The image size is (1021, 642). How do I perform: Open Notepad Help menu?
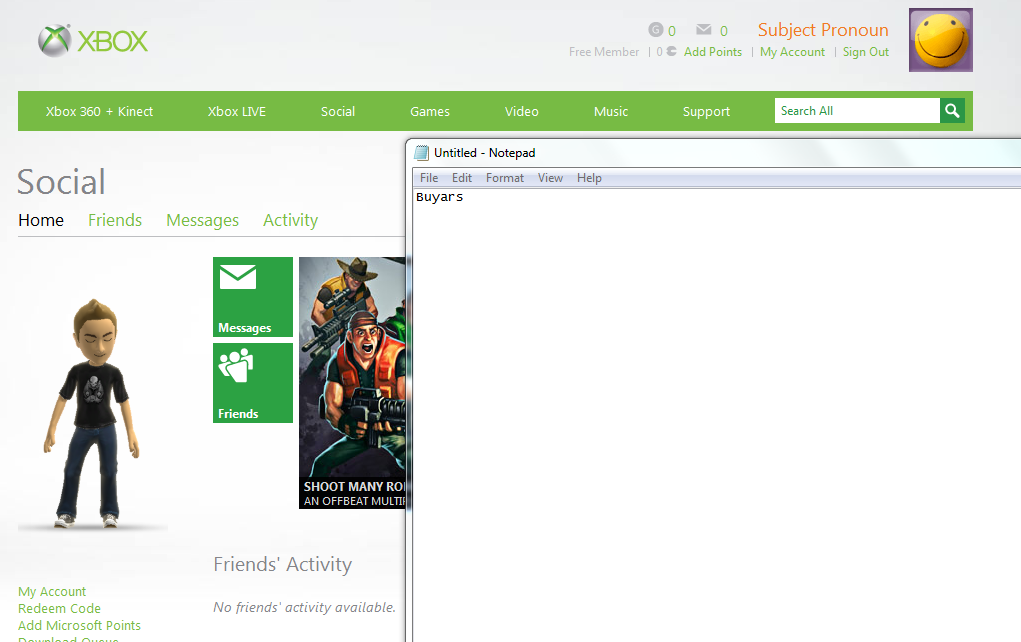(589, 178)
